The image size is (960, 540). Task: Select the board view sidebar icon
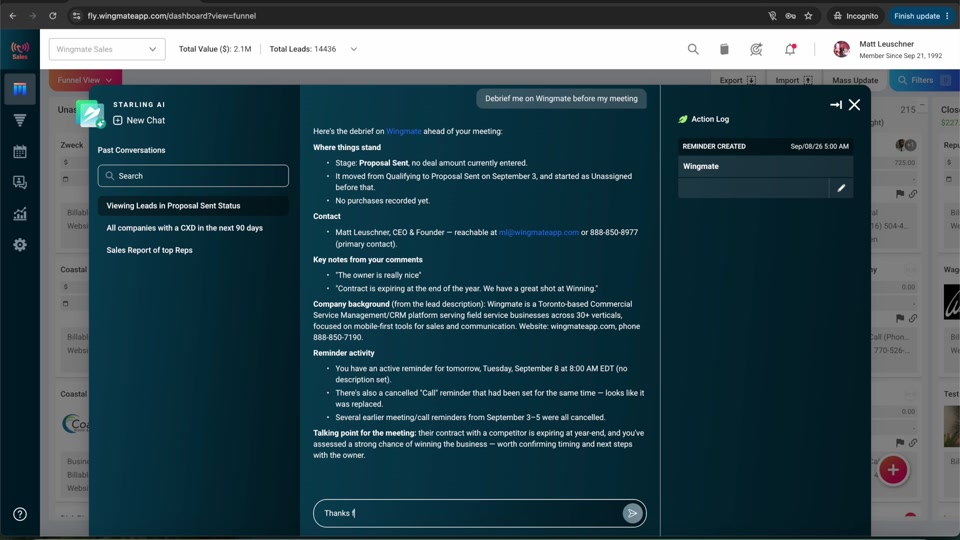[x=20, y=89]
